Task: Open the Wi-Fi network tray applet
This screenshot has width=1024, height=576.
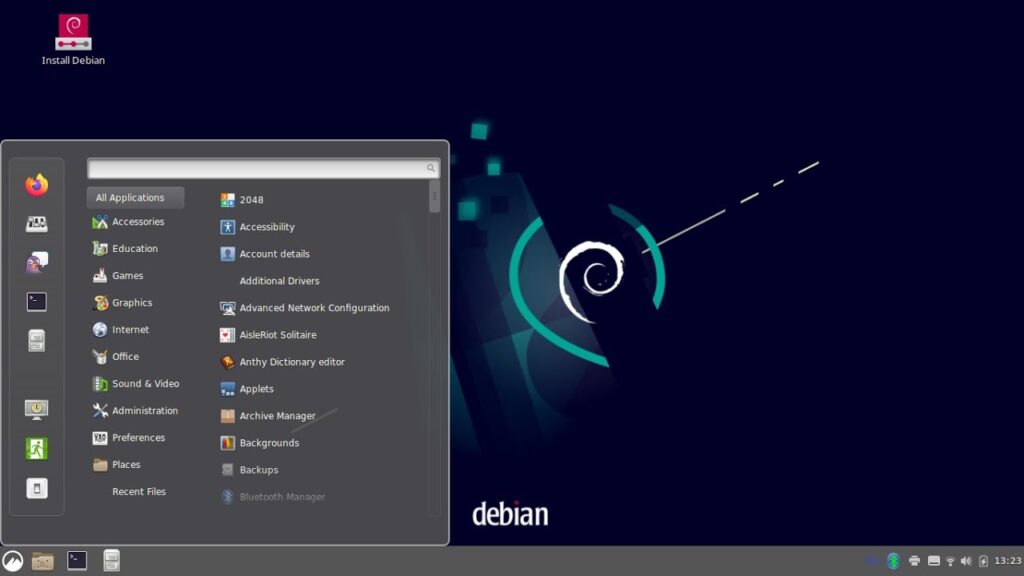Action: [950, 561]
